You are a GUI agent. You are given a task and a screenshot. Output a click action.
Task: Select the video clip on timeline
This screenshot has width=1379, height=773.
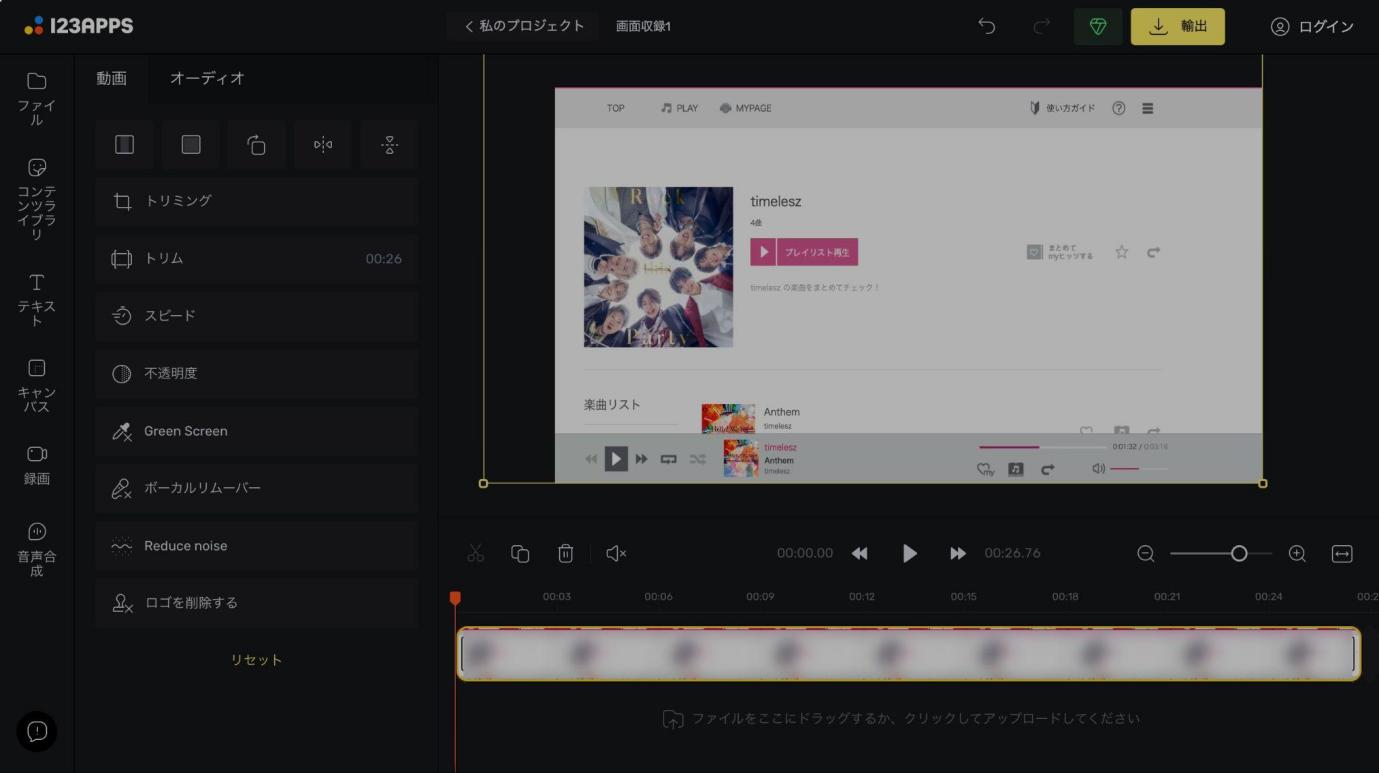coord(908,654)
